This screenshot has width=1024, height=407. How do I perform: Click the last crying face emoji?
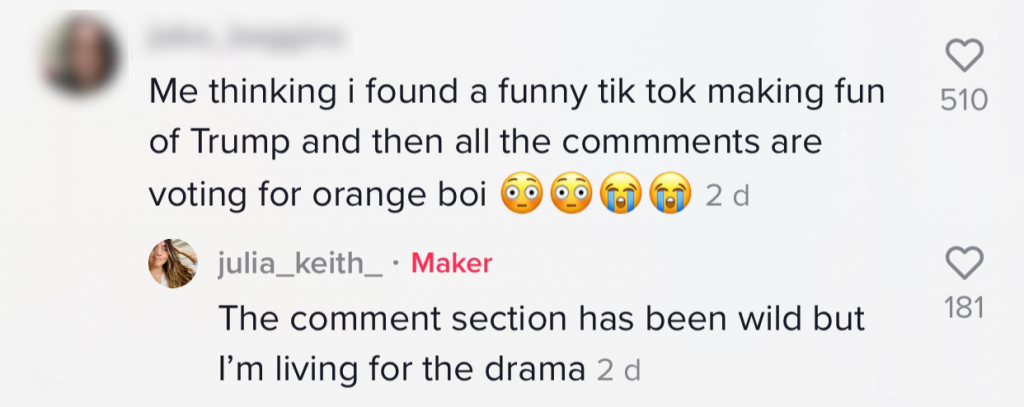tap(669, 196)
